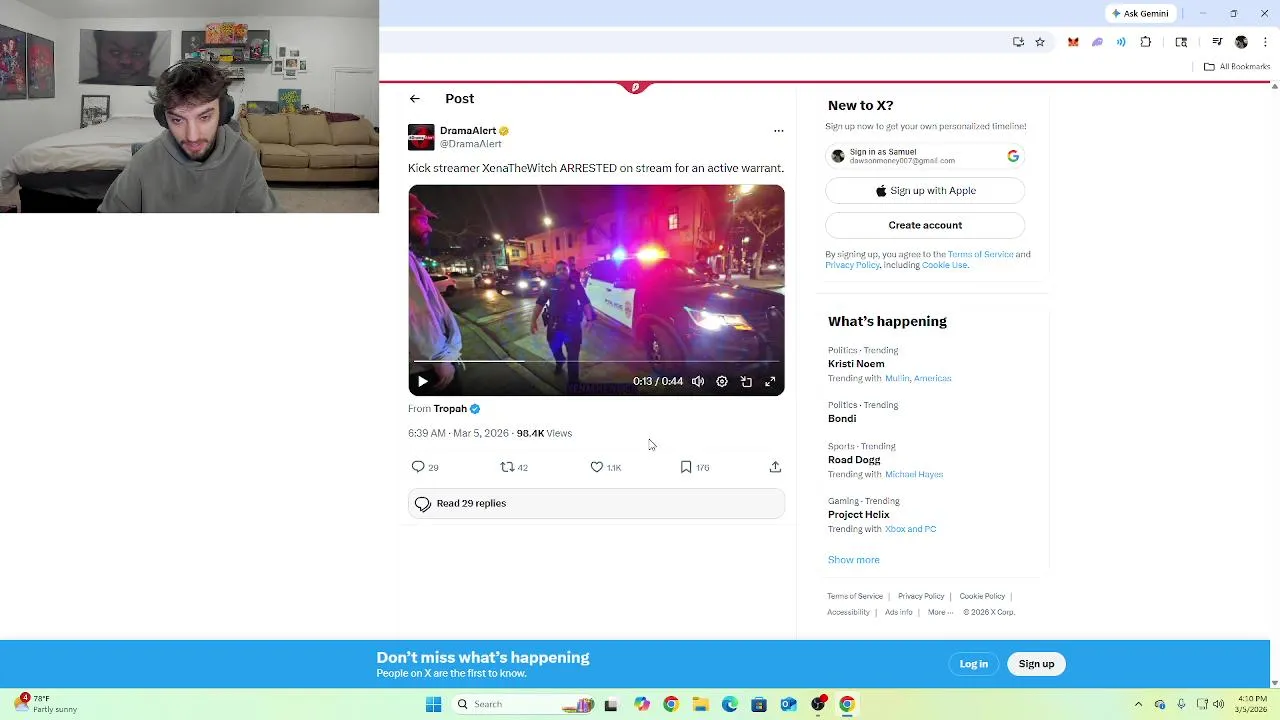Go back using the Post arrow
Viewport: 1280px width, 720px height.
(415, 99)
